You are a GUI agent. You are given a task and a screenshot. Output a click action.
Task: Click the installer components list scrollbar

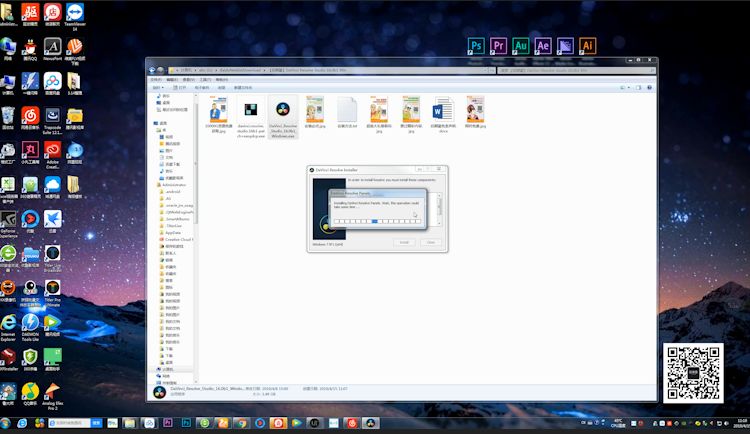tap(440, 209)
